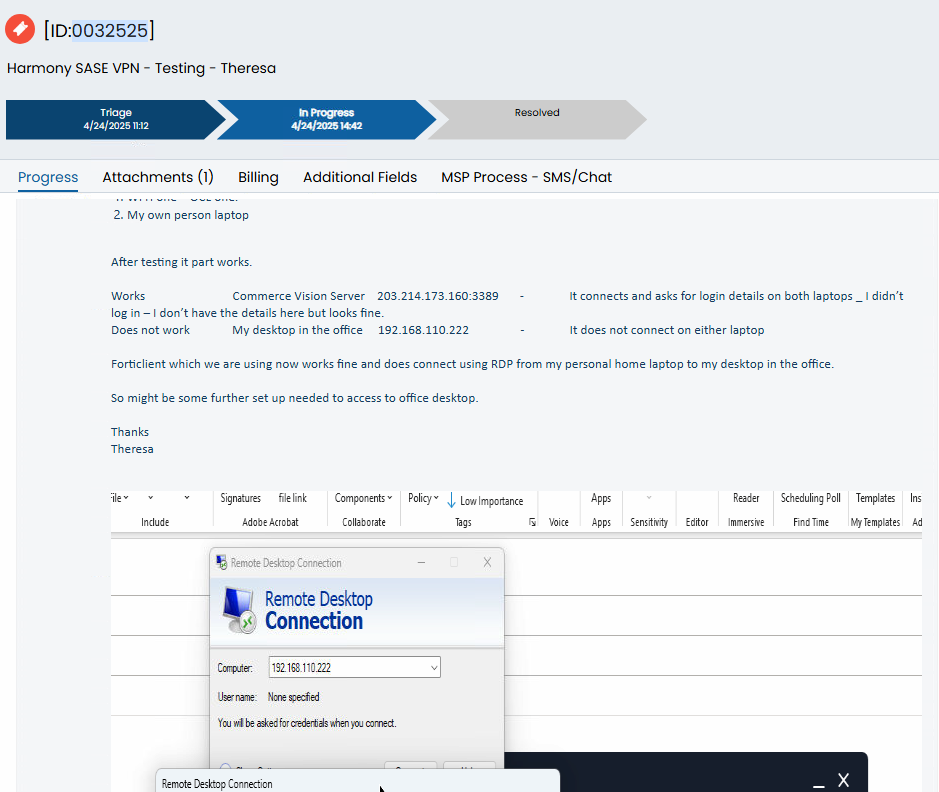Click the Remote Desktop Connection title bar icon
939x792 pixels.
pos(222,562)
